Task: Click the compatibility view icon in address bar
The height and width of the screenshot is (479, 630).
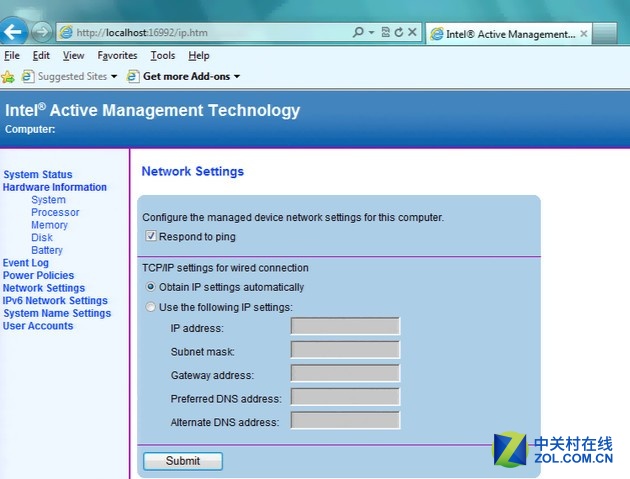Action: point(386,32)
